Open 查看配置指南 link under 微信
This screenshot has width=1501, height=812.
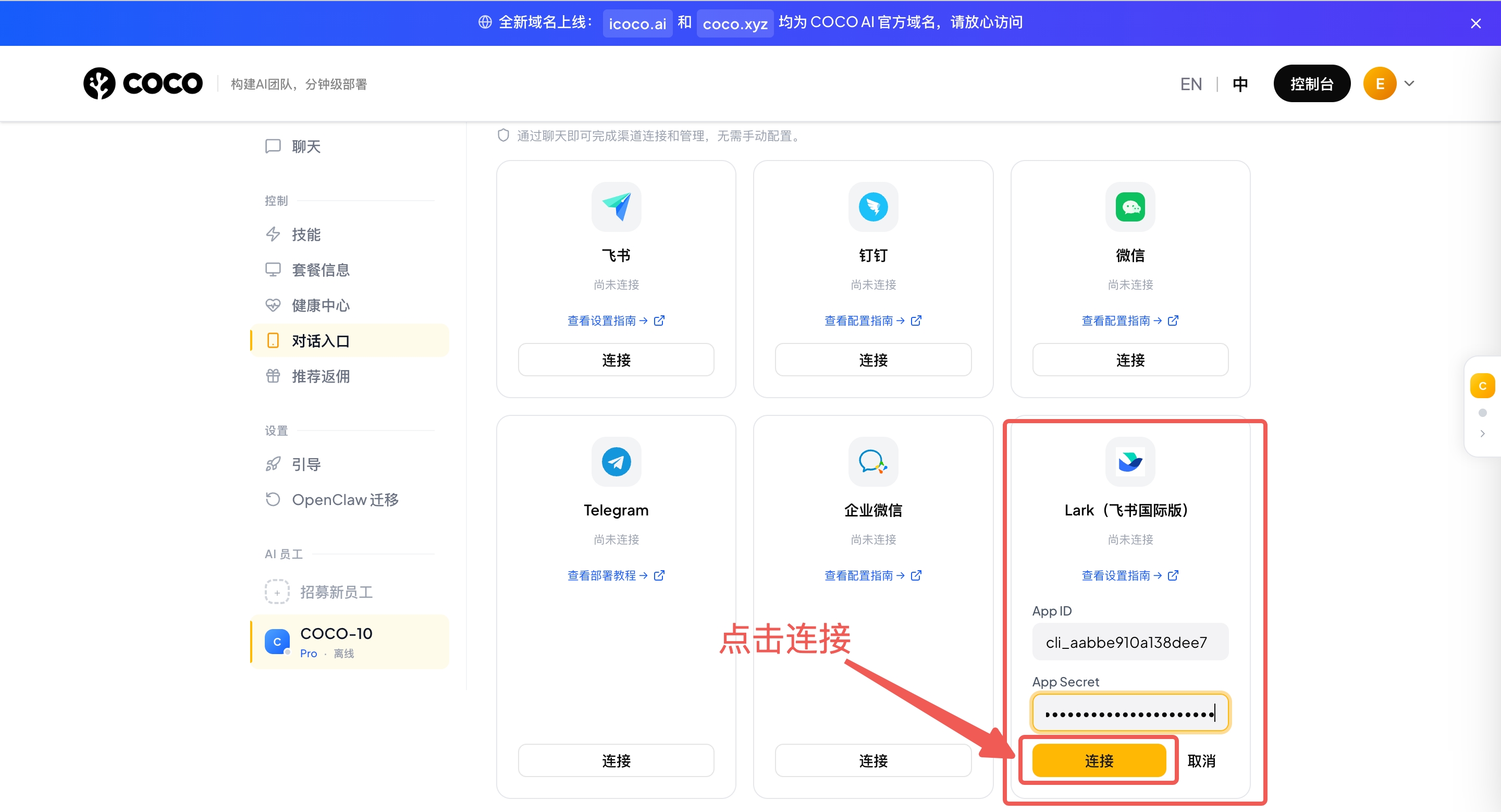(1130, 321)
